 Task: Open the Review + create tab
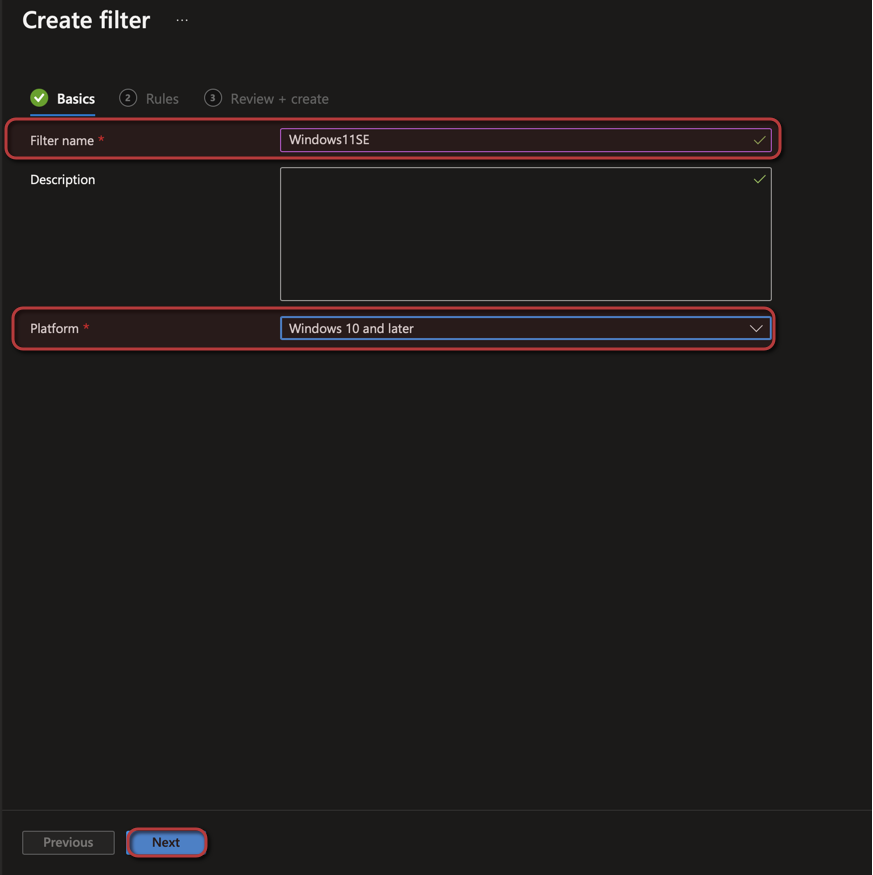(279, 99)
